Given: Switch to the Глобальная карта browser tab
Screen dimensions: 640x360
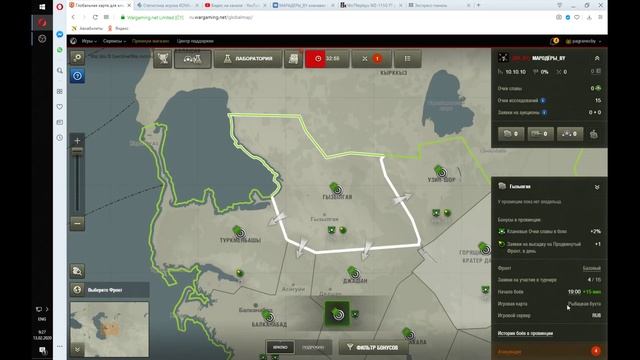Looking at the screenshot, I should tap(100, 5).
